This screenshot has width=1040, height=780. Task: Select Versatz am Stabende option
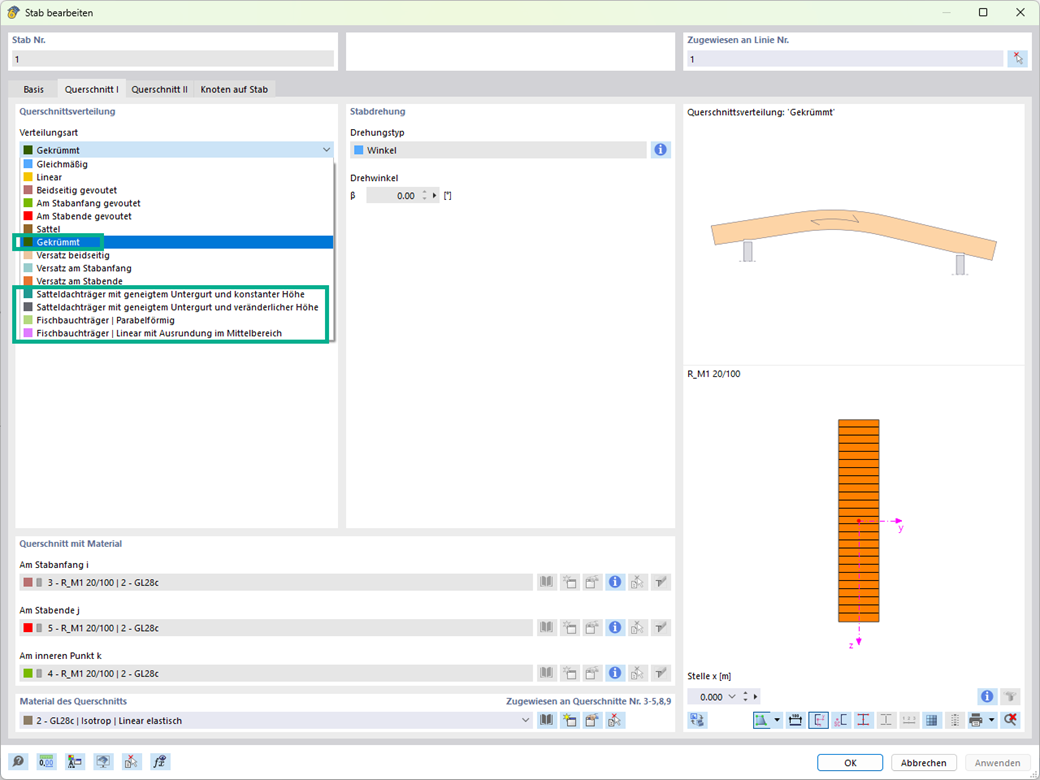(176, 281)
